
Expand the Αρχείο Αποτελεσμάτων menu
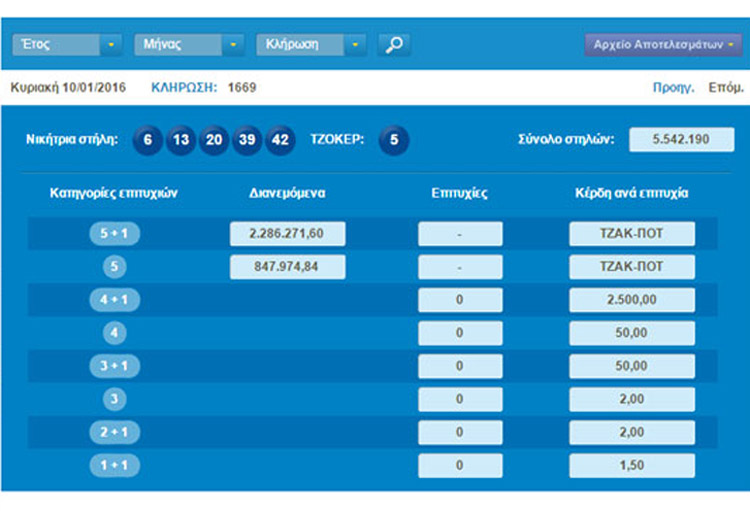click(663, 44)
